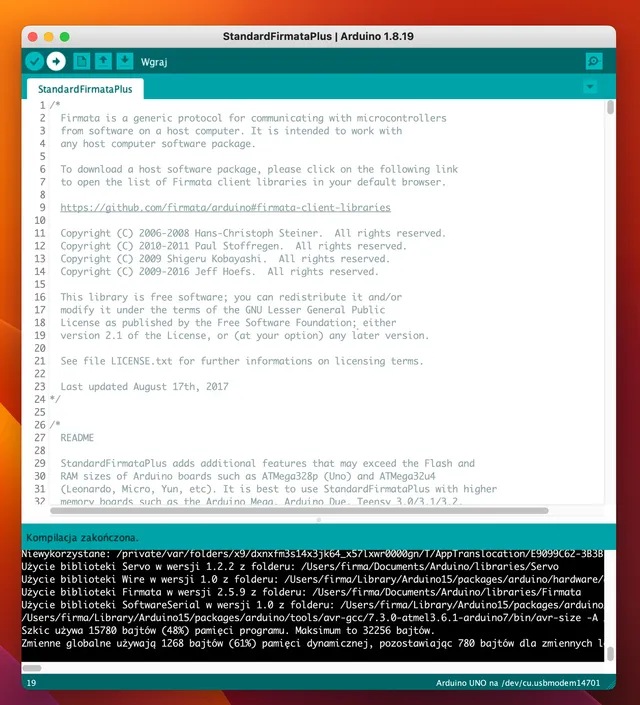This screenshot has height=705, width=640.
Task: Open the Serial Monitor magnifier icon
Action: [594, 61]
